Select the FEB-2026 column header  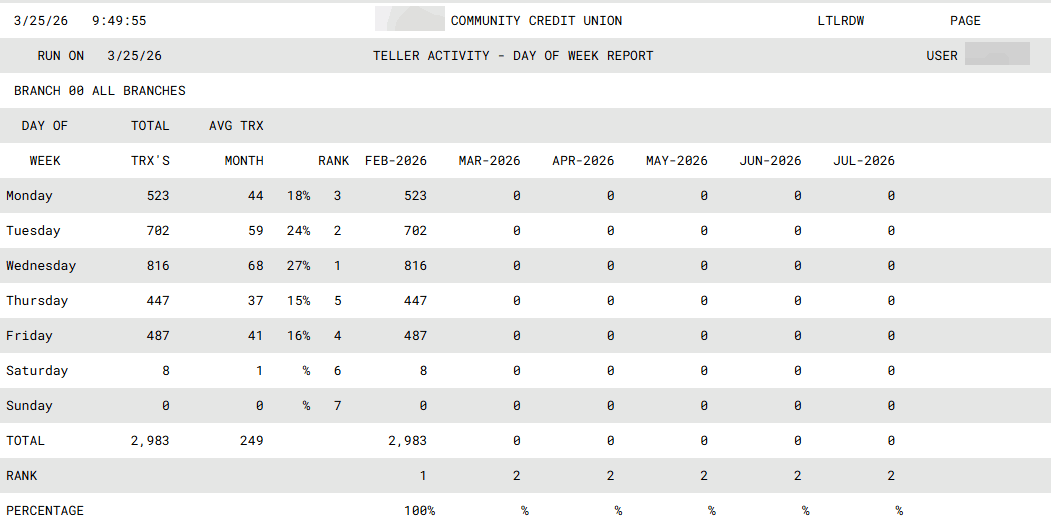tap(396, 161)
